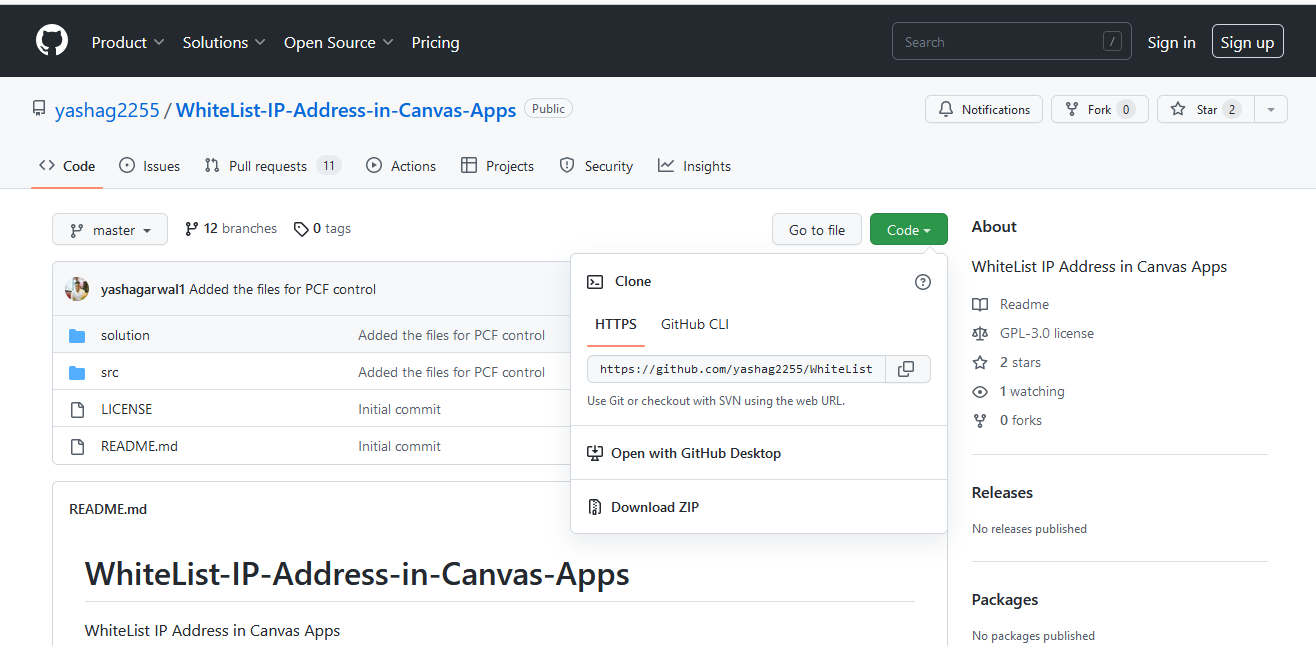The image size is (1316, 646).
Task: Click the Go to file button
Action: [x=817, y=230]
